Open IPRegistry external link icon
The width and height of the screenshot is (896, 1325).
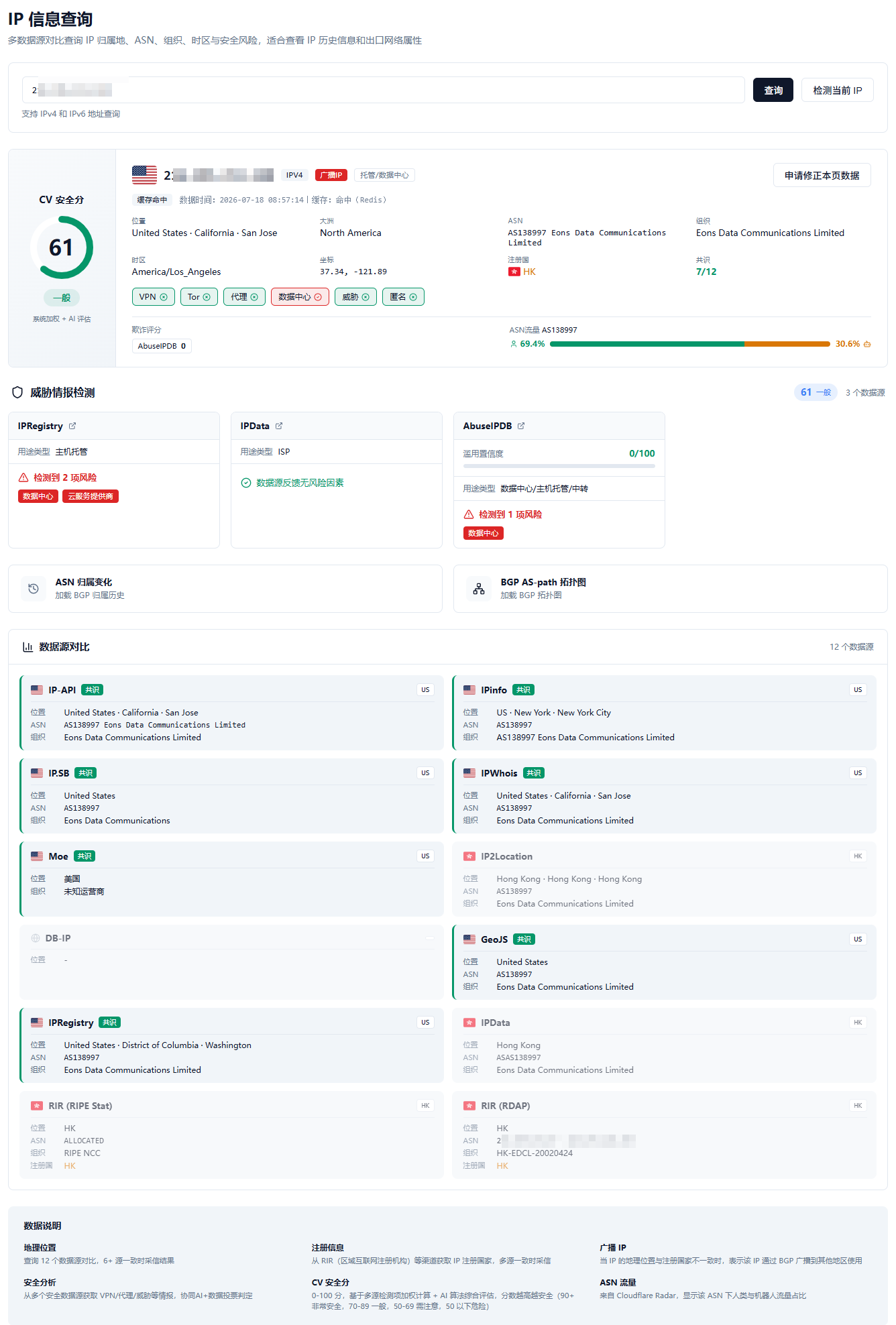pyautogui.click(x=72, y=426)
